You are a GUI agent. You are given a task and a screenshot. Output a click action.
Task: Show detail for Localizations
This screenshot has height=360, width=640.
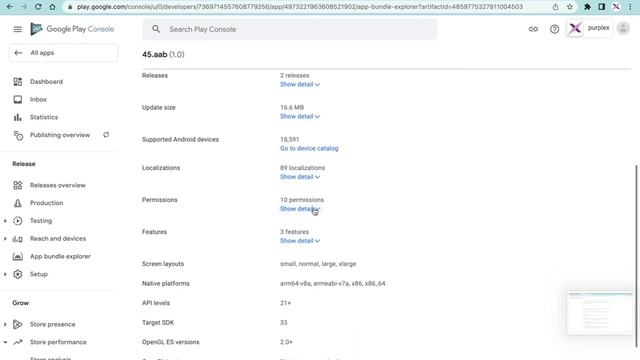300,177
